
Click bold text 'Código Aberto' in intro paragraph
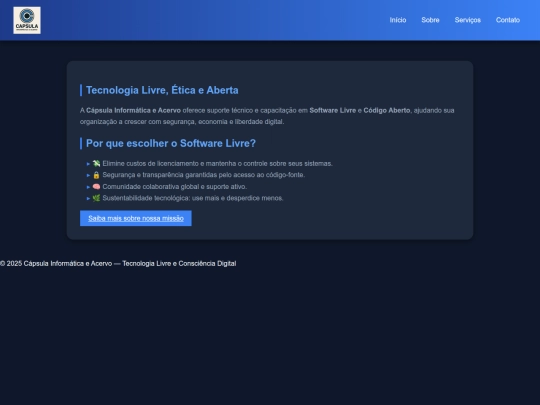(x=387, y=111)
